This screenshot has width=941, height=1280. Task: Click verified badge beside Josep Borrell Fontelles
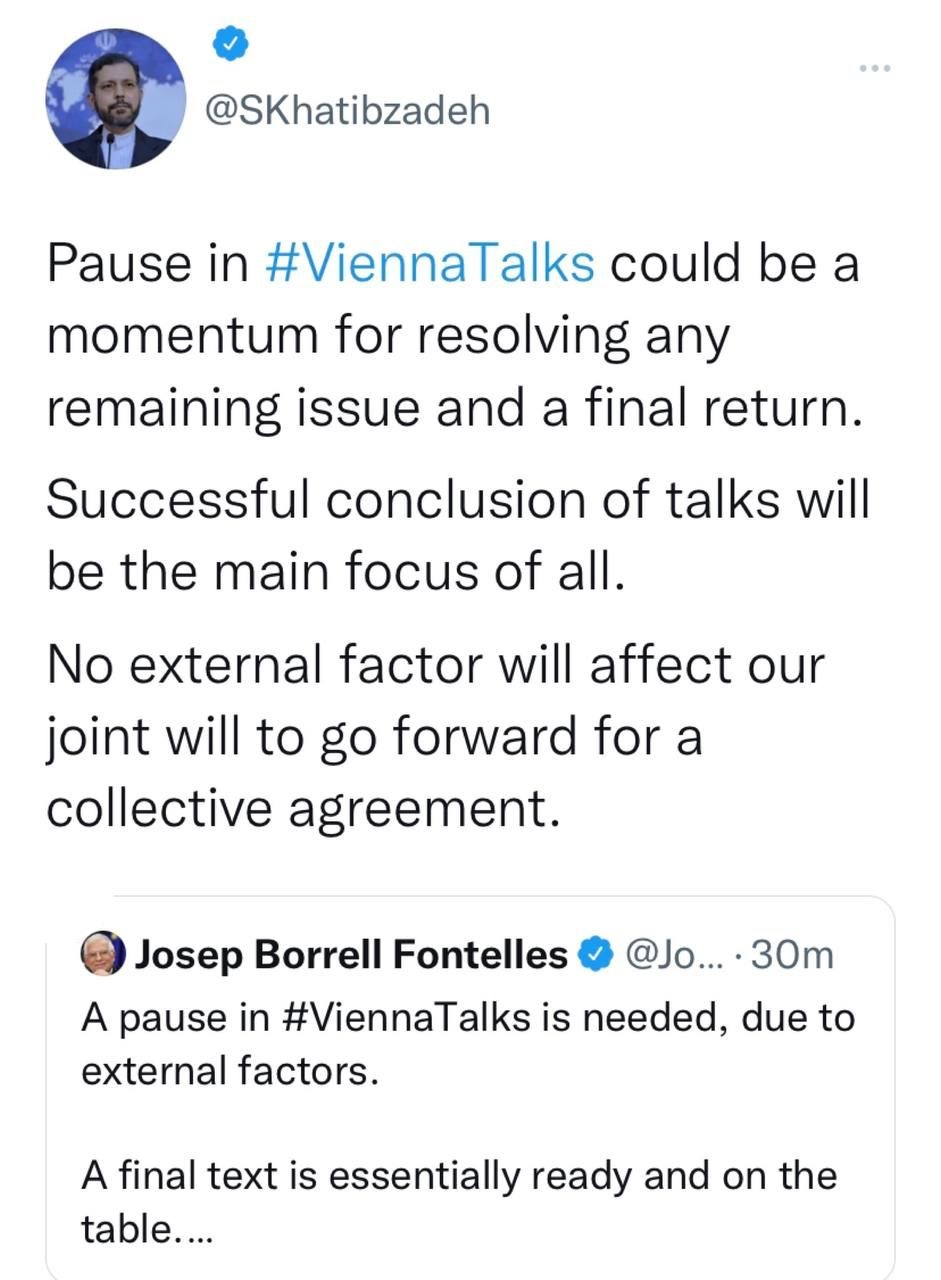click(x=597, y=955)
